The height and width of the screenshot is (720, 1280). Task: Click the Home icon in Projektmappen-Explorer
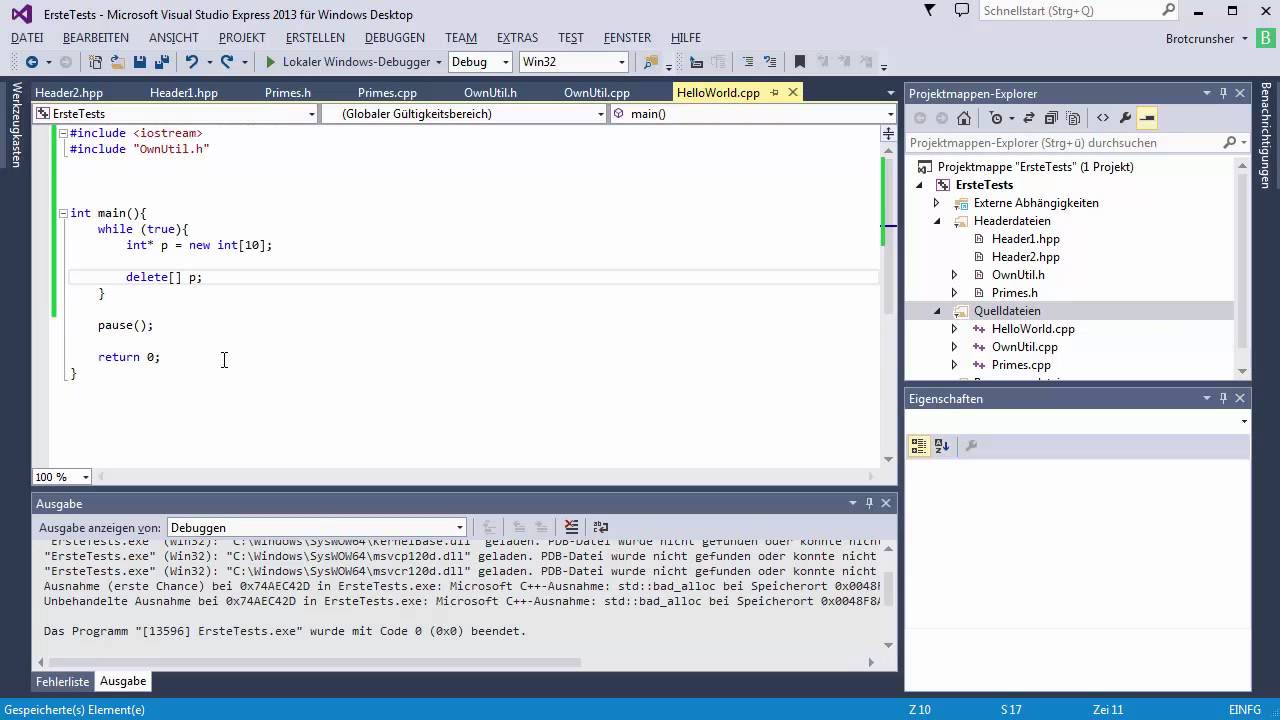[964, 118]
